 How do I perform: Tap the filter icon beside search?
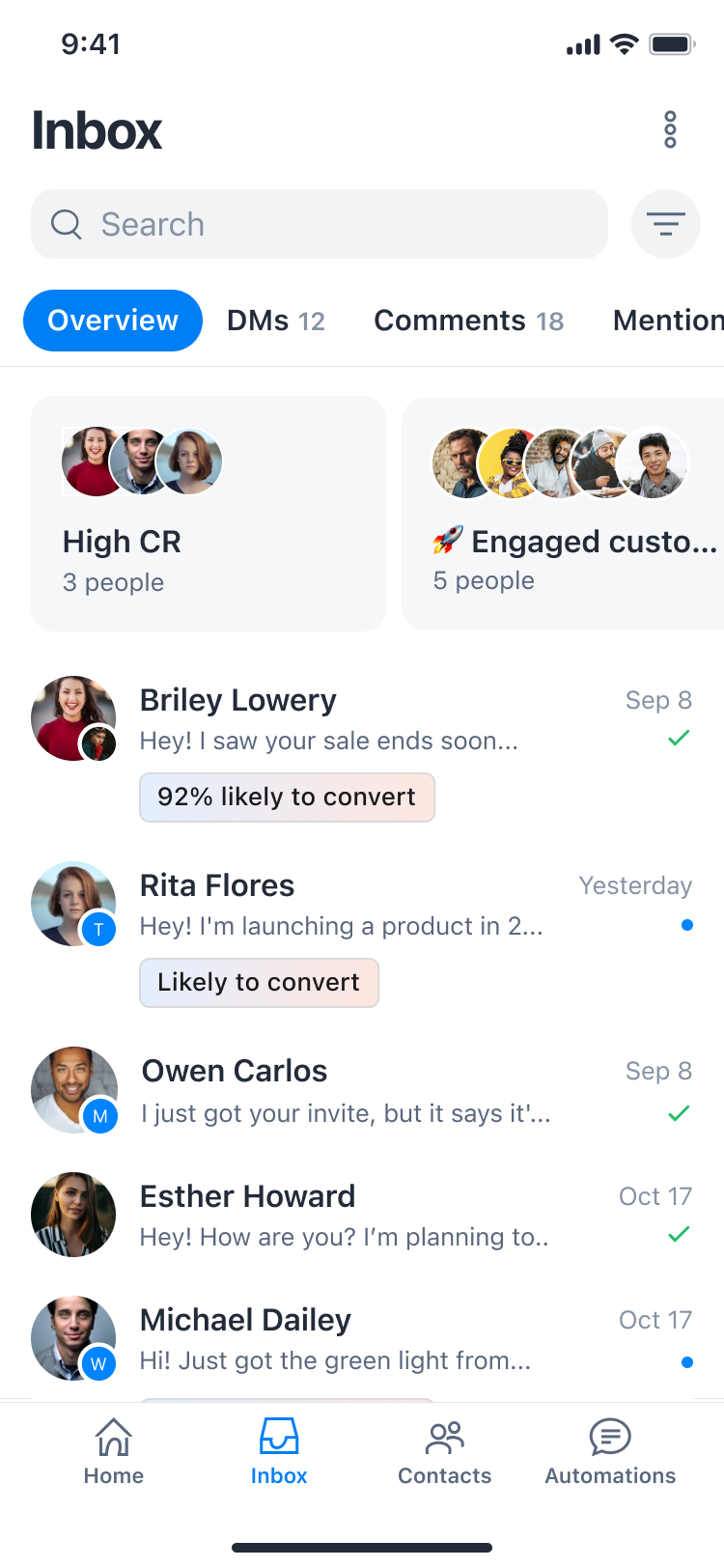coord(665,224)
